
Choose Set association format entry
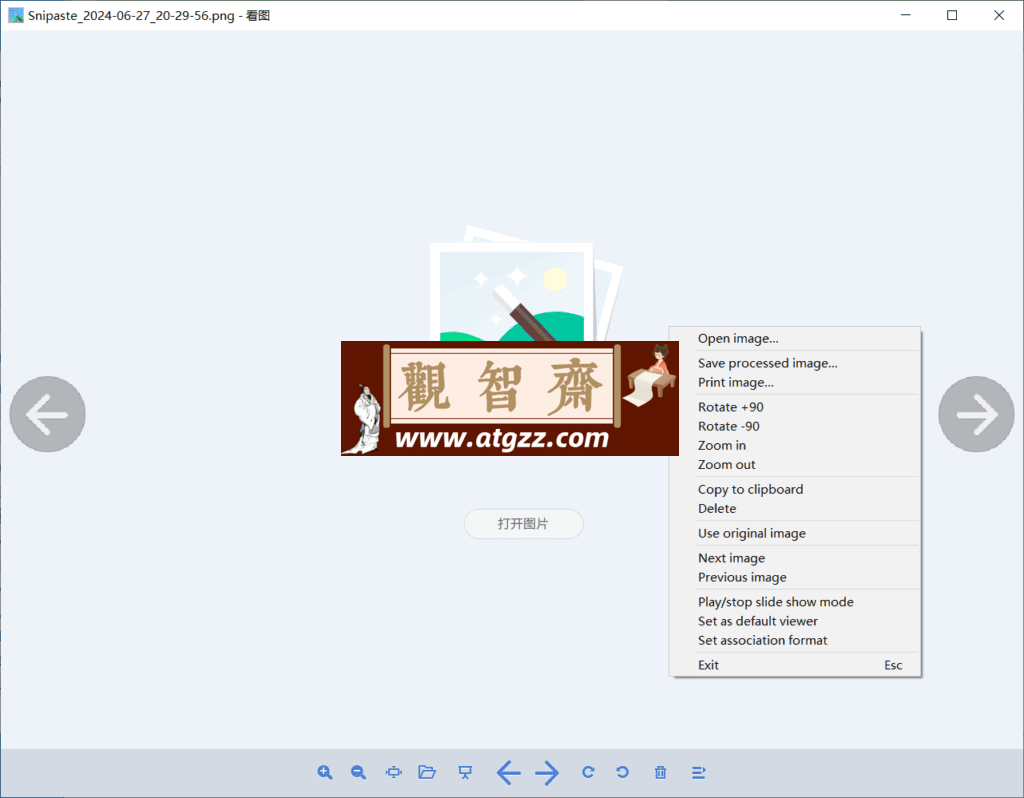coord(795,640)
